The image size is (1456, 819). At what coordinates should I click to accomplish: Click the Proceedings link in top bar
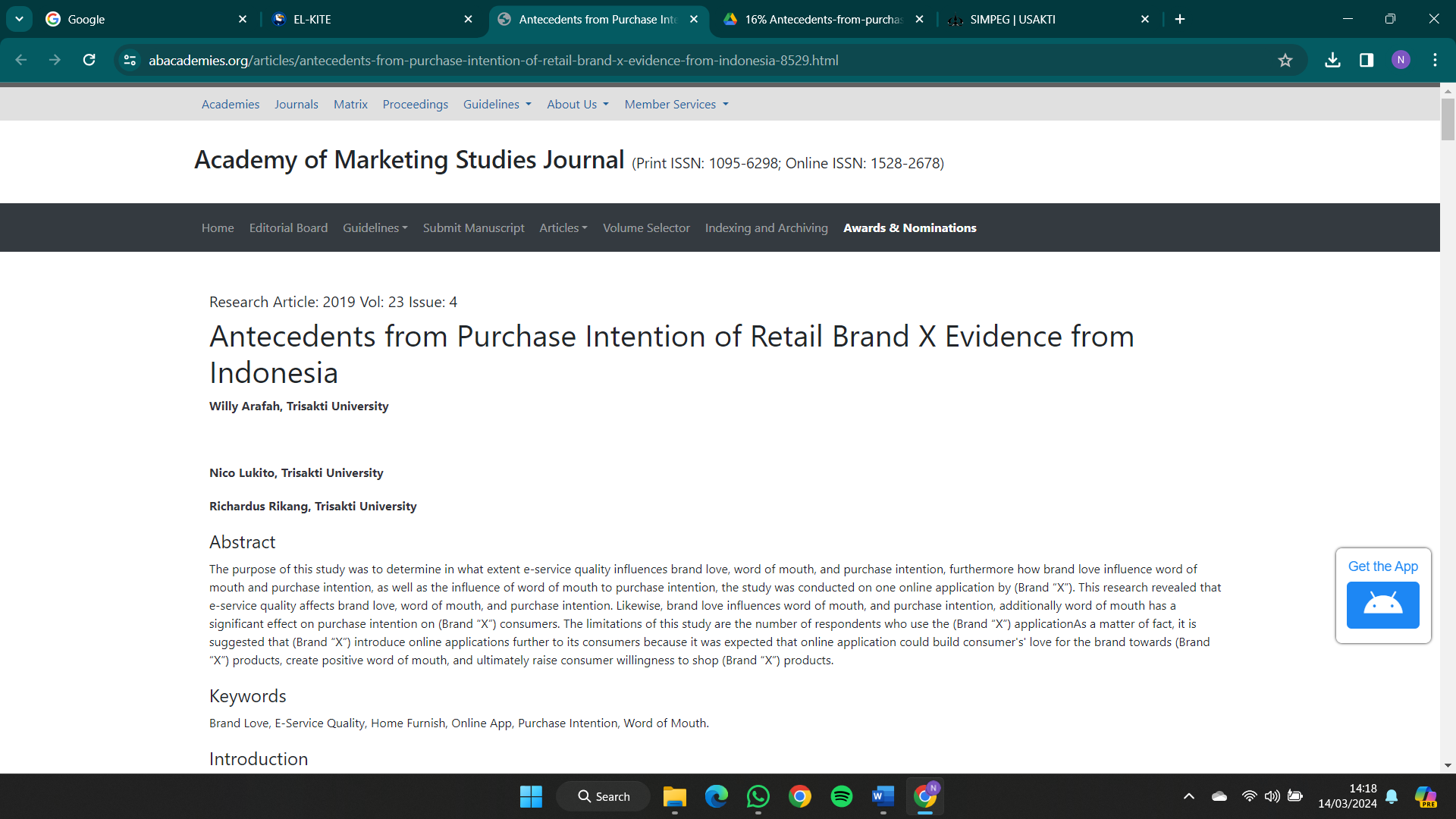pyautogui.click(x=415, y=105)
